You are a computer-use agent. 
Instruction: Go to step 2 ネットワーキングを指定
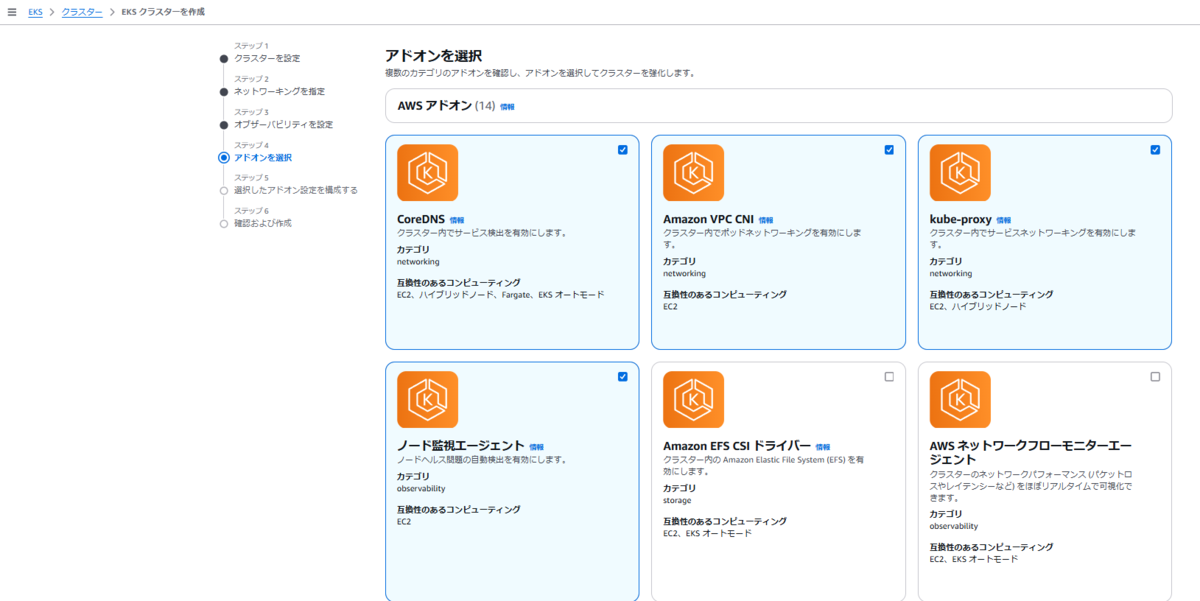click(x=279, y=91)
